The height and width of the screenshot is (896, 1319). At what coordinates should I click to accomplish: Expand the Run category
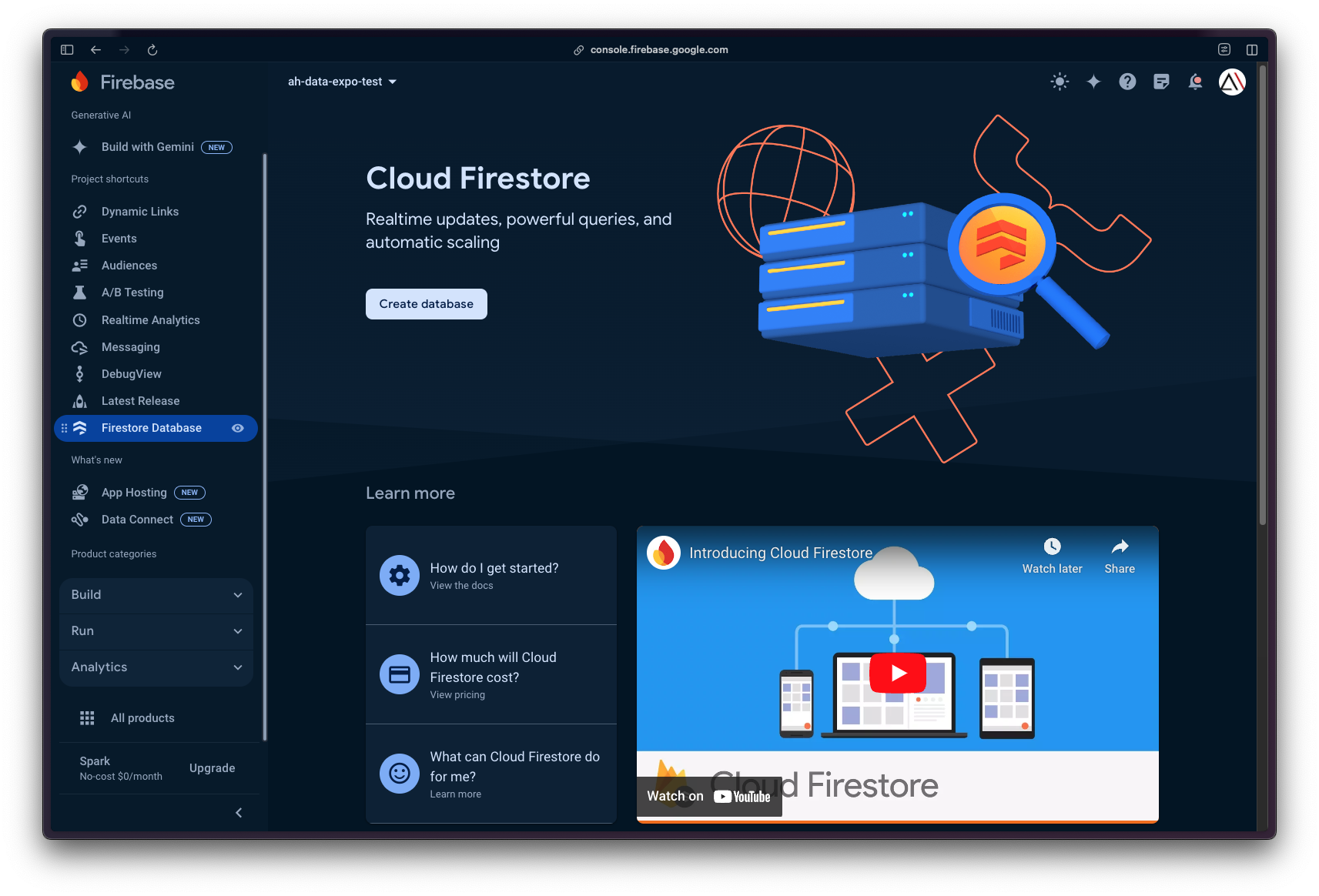[156, 631]
